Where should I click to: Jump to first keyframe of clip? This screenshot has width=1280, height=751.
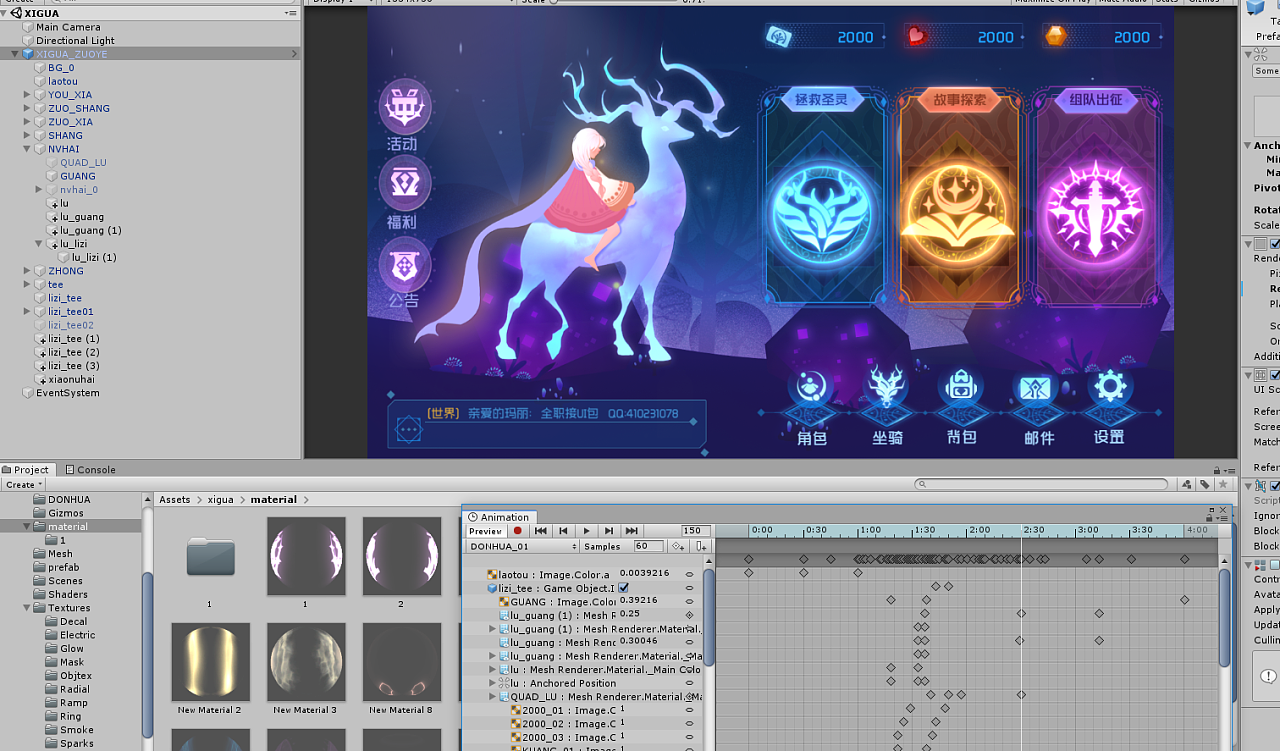[541, 531]
